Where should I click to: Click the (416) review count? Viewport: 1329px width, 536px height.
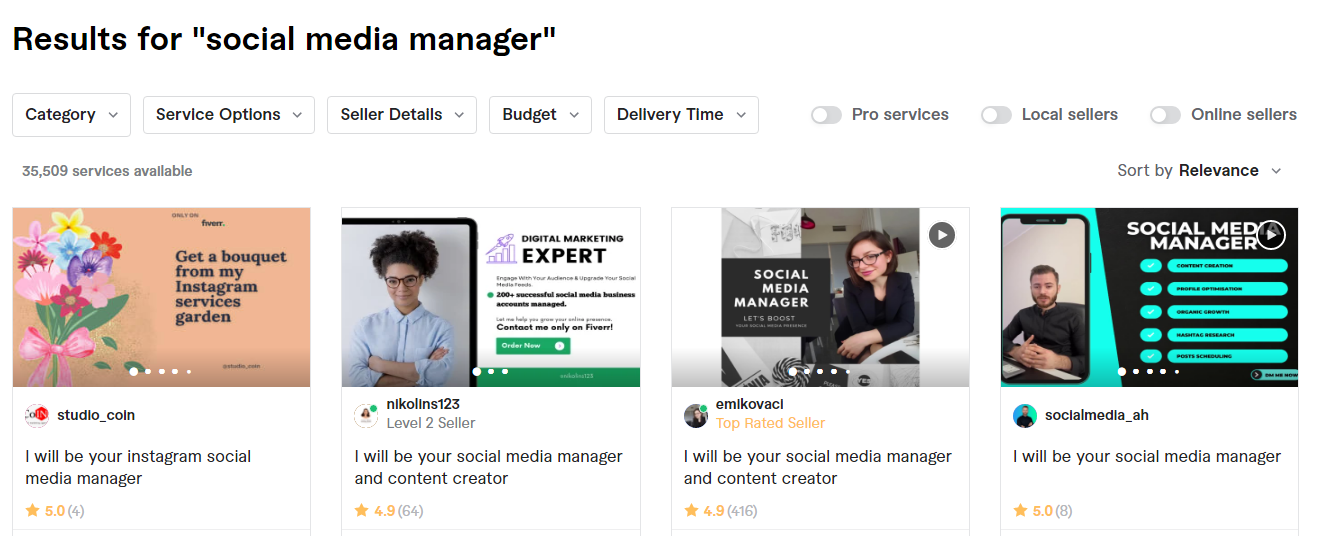click(742, 511)
